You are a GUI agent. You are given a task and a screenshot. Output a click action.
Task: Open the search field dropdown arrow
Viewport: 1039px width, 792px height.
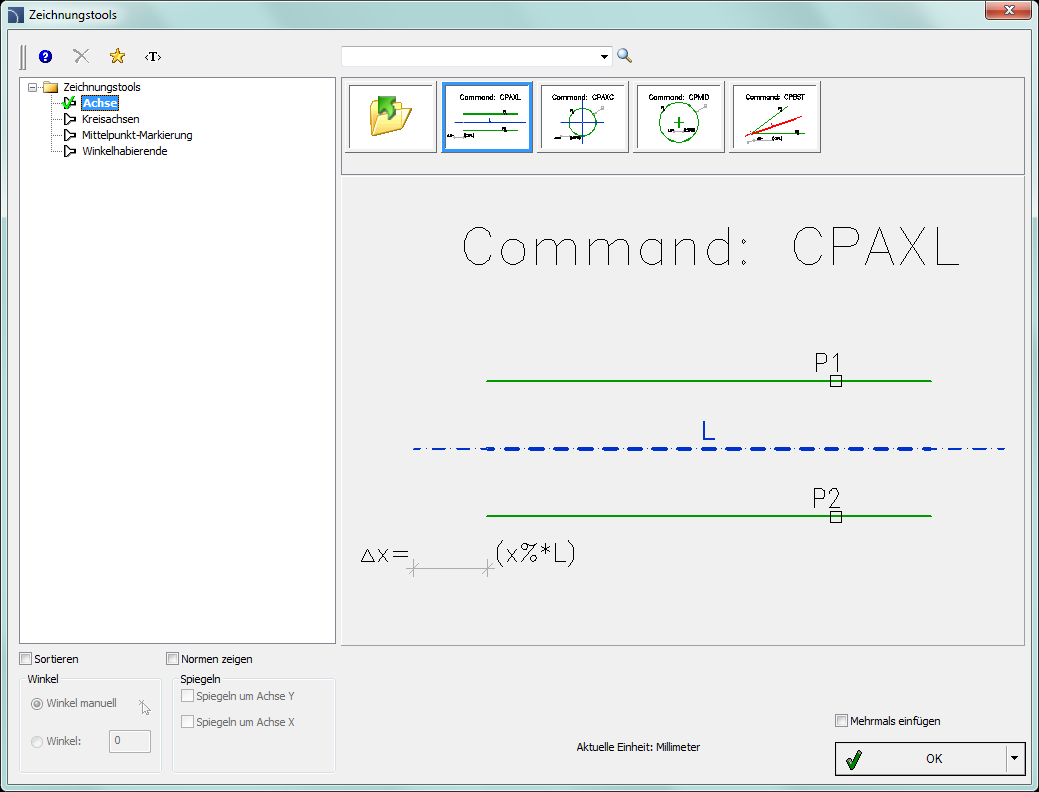pos(604,57)
